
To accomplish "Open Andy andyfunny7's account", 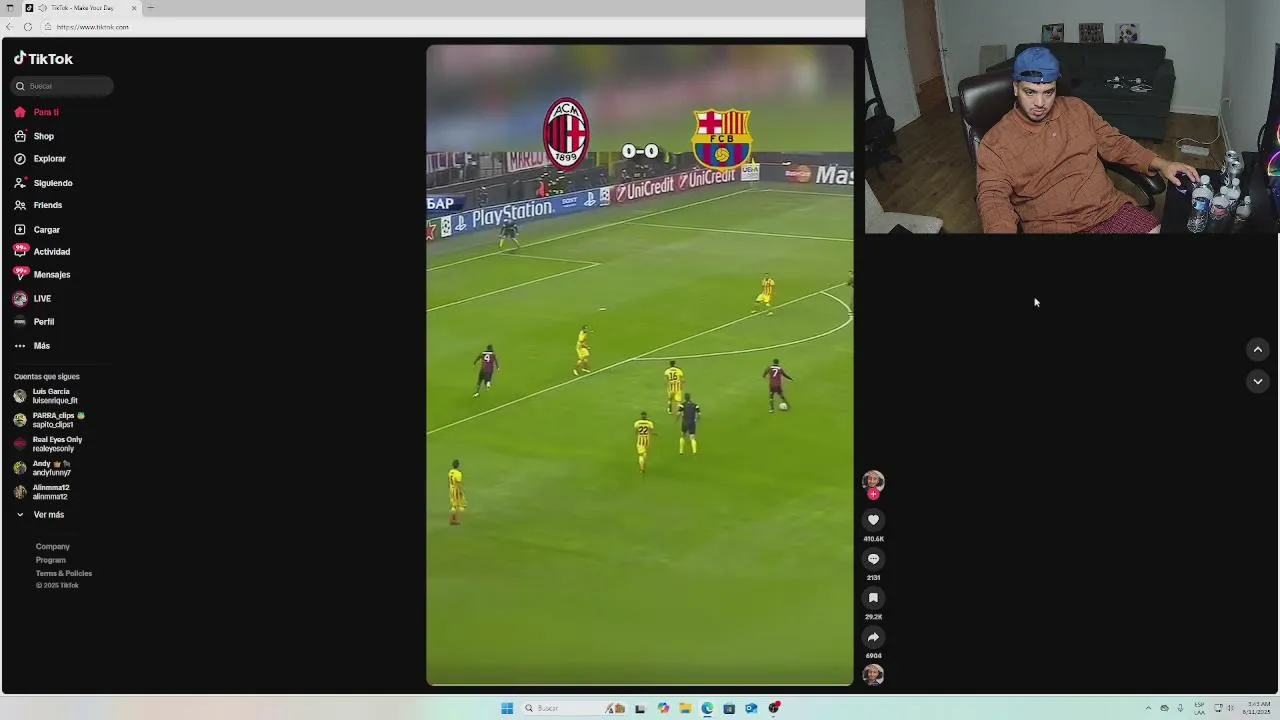I will 44,468.
